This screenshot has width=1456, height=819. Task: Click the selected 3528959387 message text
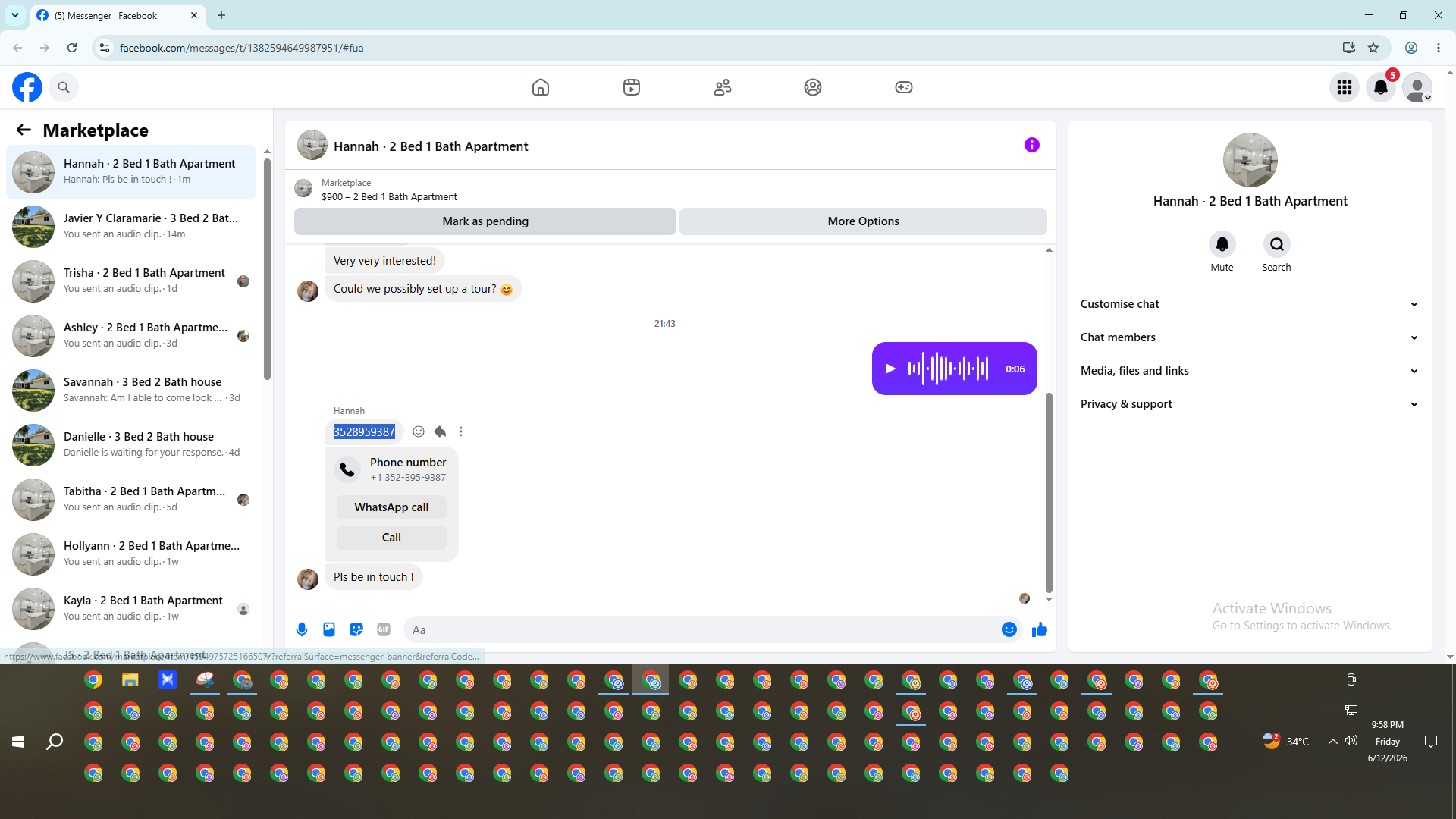click(x=364, y=431)
